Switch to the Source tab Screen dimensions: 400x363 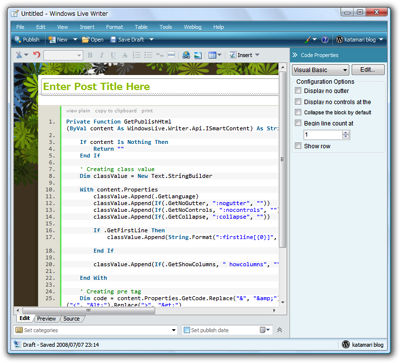click(71, 319)
